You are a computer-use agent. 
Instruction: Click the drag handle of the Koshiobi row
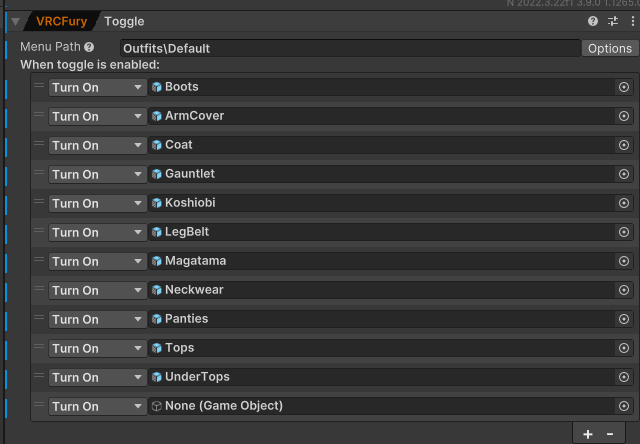pos(39,201)
